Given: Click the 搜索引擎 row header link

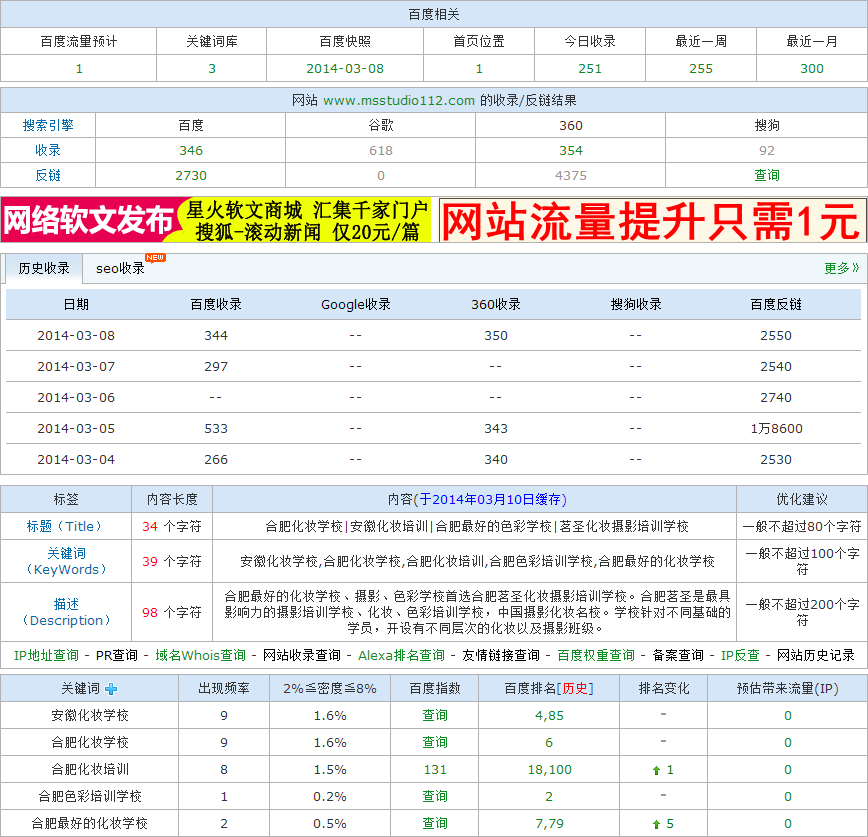Looking at the screenshot, I should click(x=48, y=125).
